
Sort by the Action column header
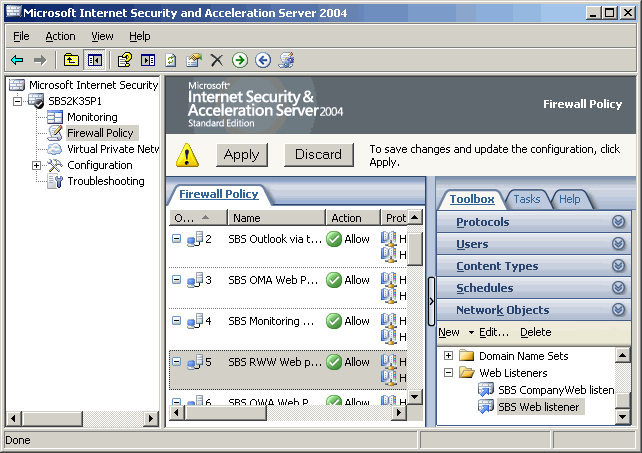[x=353, y=218]
